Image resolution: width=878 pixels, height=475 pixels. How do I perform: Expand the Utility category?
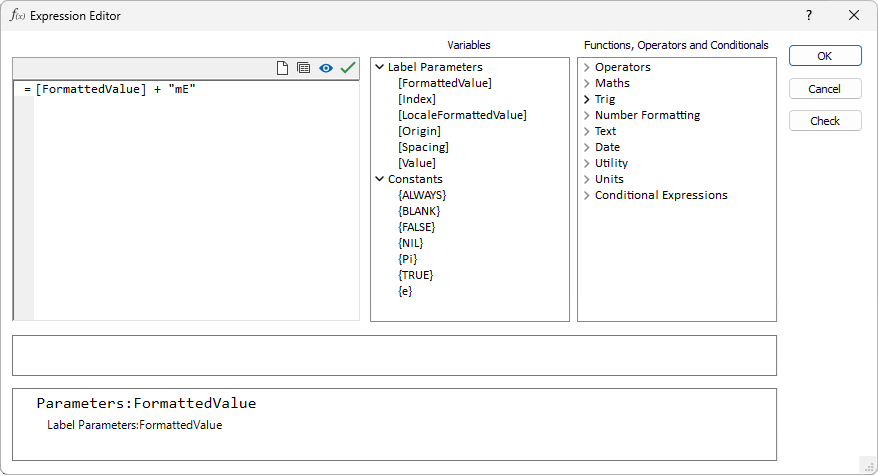pyautogui.click(x=587, y=163)
